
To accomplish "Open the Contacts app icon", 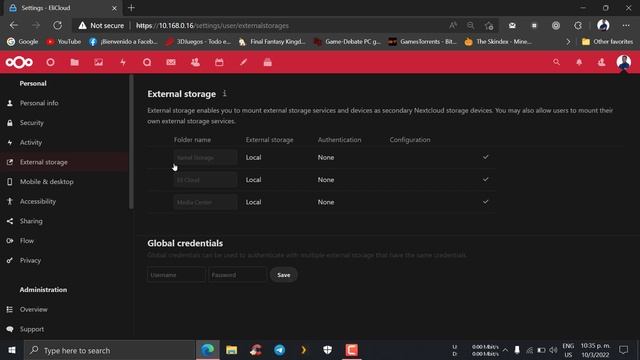I will tap(195, 62).
